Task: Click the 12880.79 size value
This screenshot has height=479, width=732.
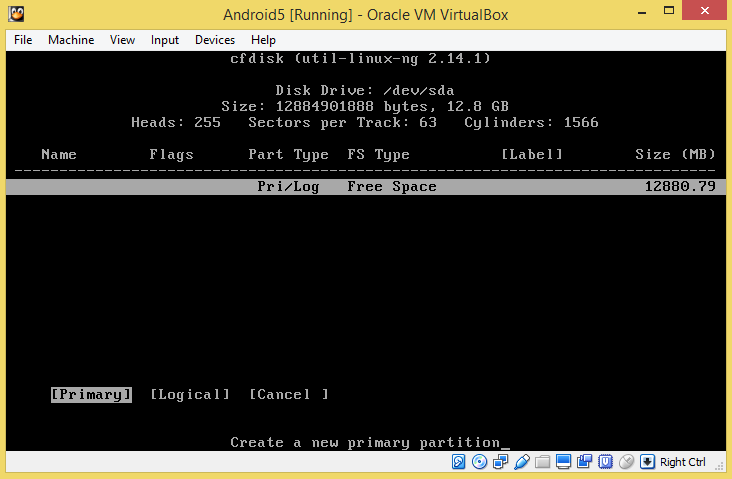Action: tap(680, 187)
